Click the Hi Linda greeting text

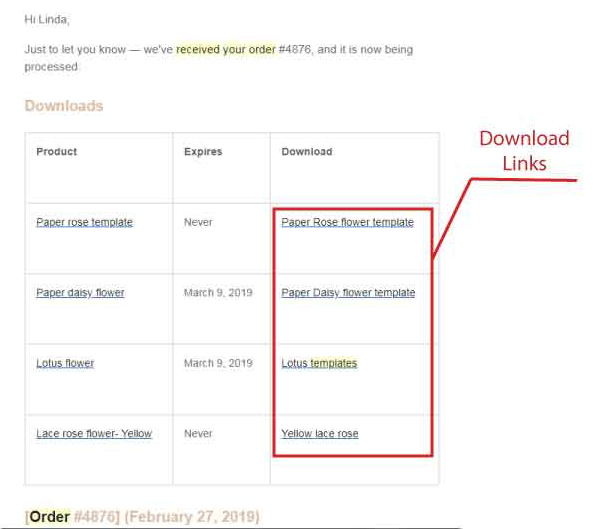click(47, 19)
